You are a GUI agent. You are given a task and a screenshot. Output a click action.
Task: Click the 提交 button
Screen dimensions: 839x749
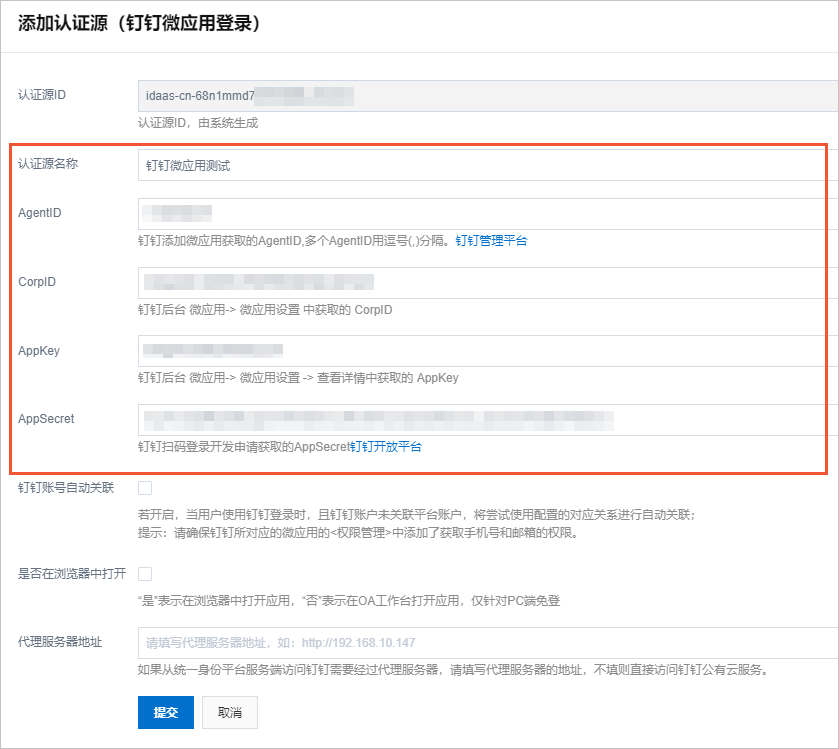click(x=166, y=712)
